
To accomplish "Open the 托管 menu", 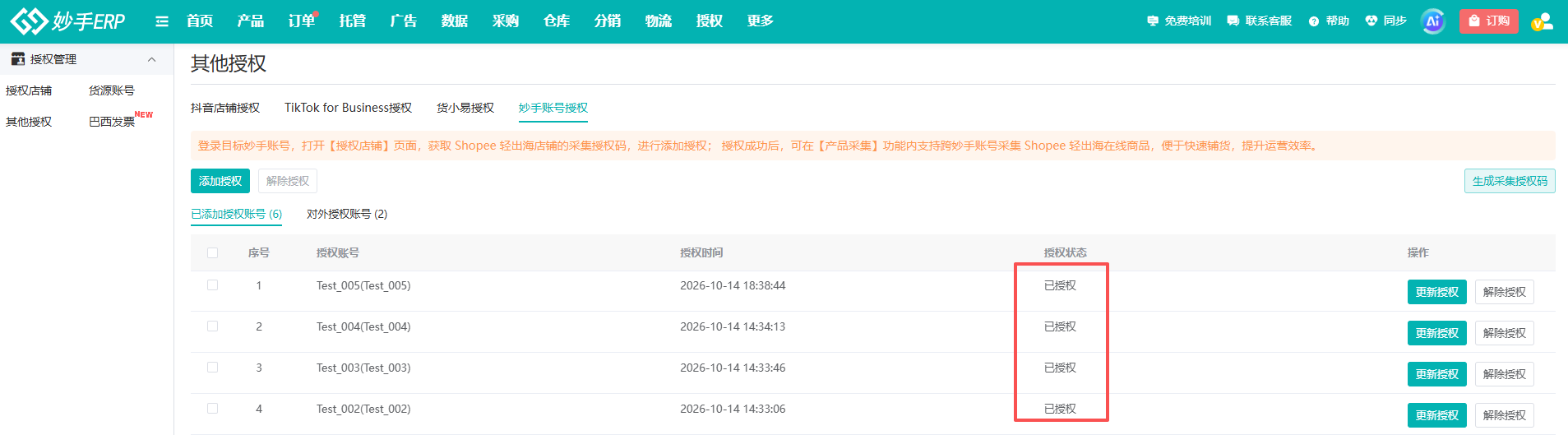I will (353, 21).
